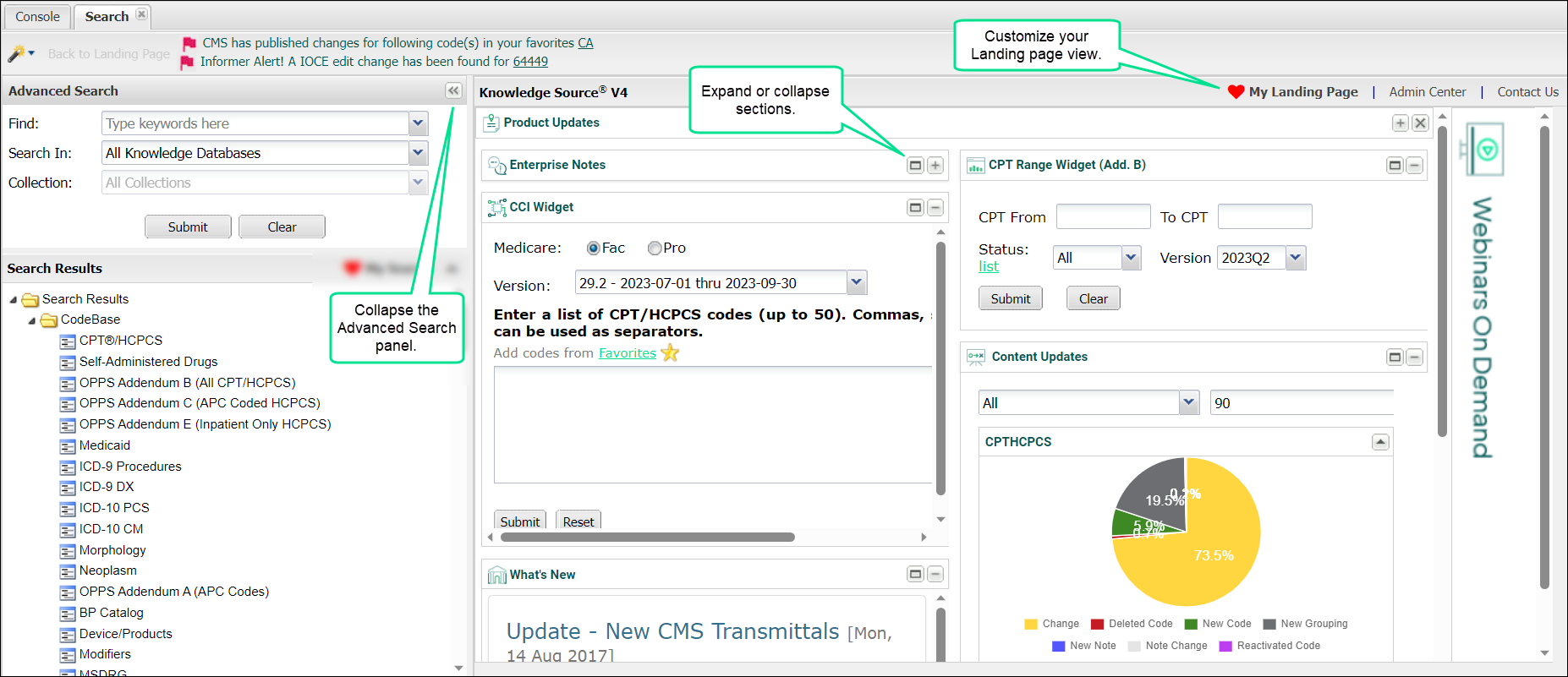The width and height of the screenshot is (1568, 677).
Task: Close the Product Updates panel
Action: coord(1420,123)
